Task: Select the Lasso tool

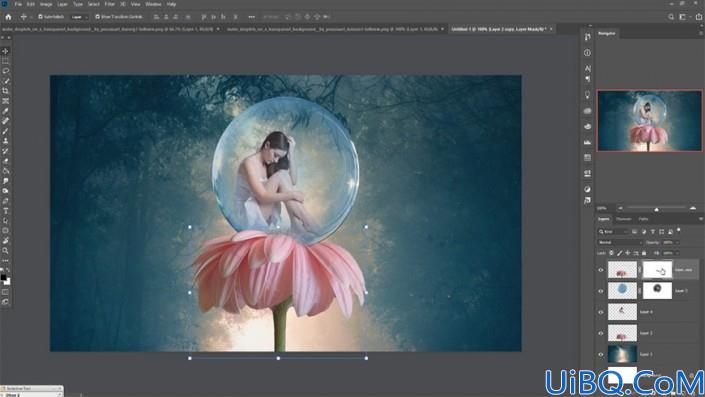Action: coord(5,71)
